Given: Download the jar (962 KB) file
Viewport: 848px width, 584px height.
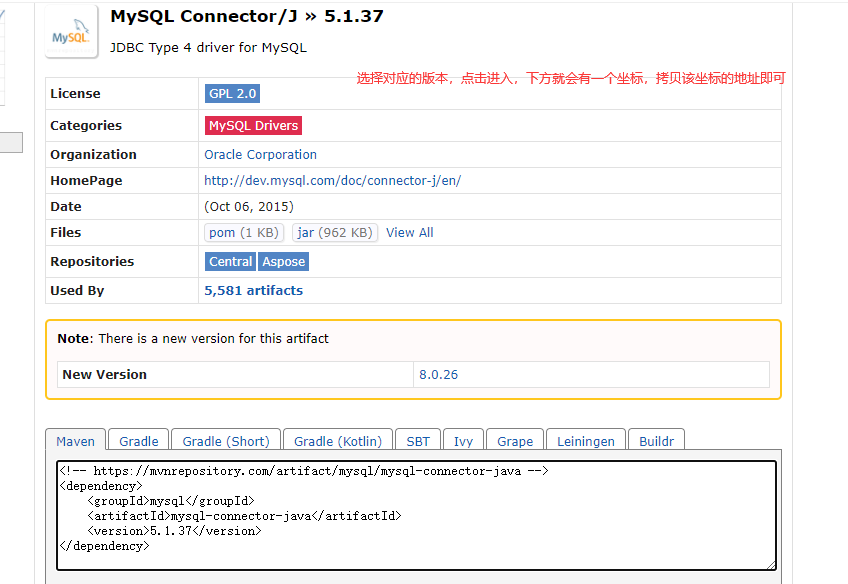Looking at the screenshot, I should 335,233.
